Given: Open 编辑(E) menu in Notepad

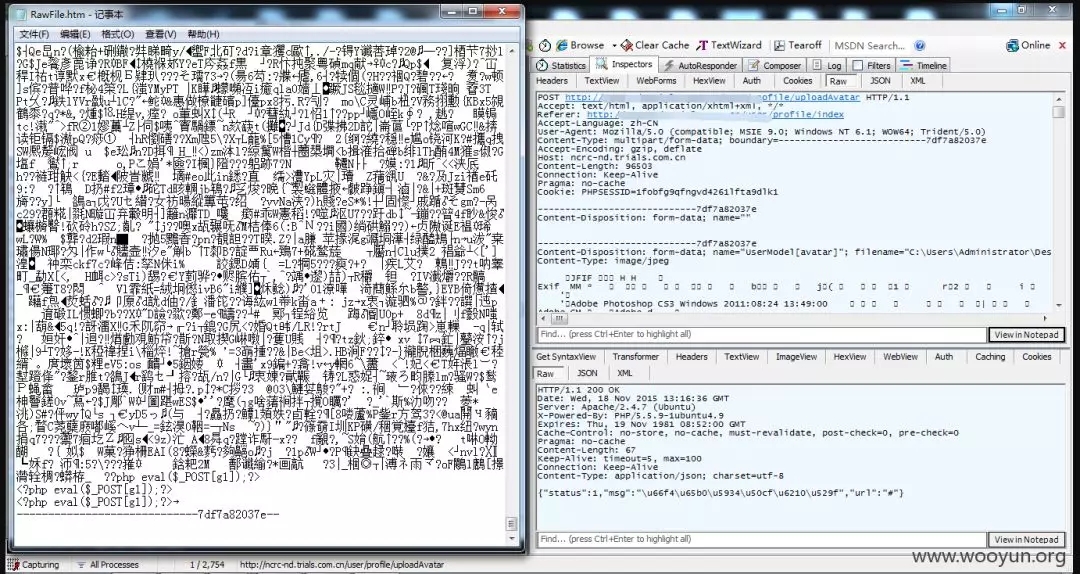Looking at the screenshot, I should coord(75,34).
